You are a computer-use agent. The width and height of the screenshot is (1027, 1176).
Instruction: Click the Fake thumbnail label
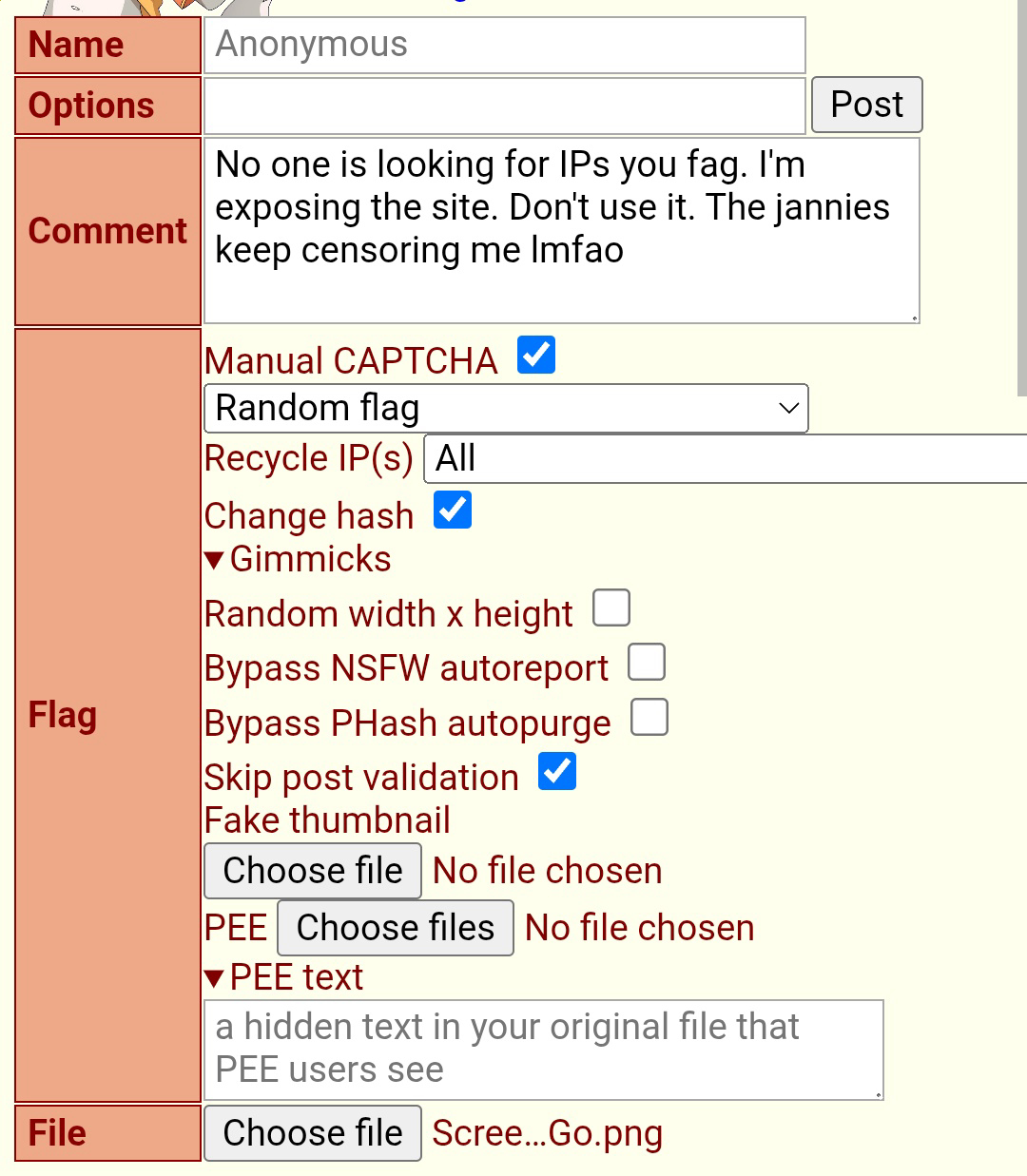click(327, 820)
